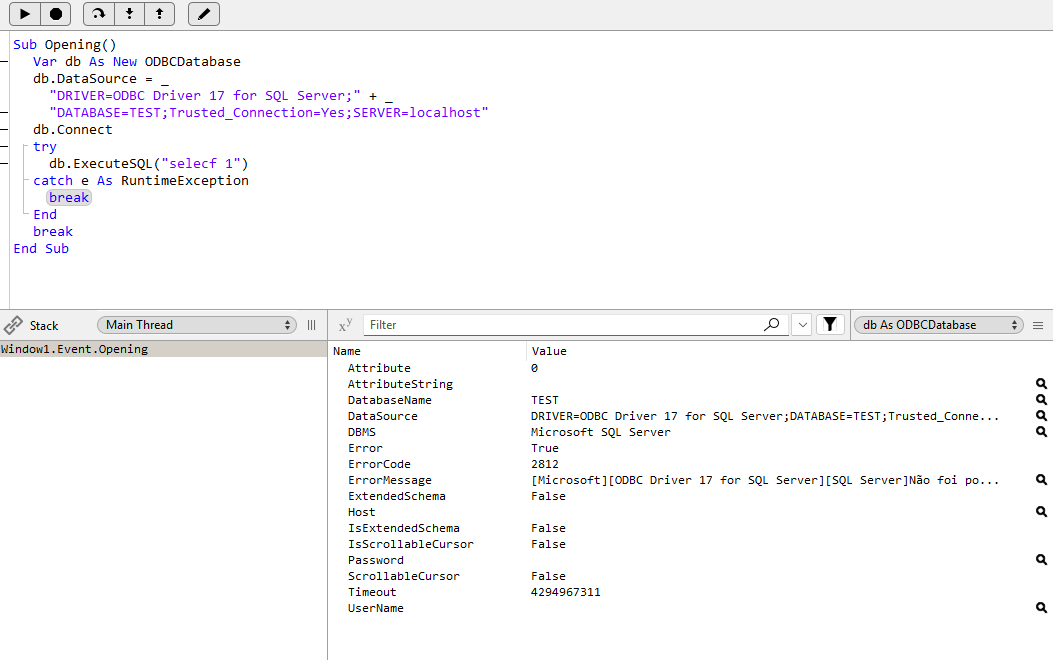
Task: Click the Name column header
Action: (347, 351)
